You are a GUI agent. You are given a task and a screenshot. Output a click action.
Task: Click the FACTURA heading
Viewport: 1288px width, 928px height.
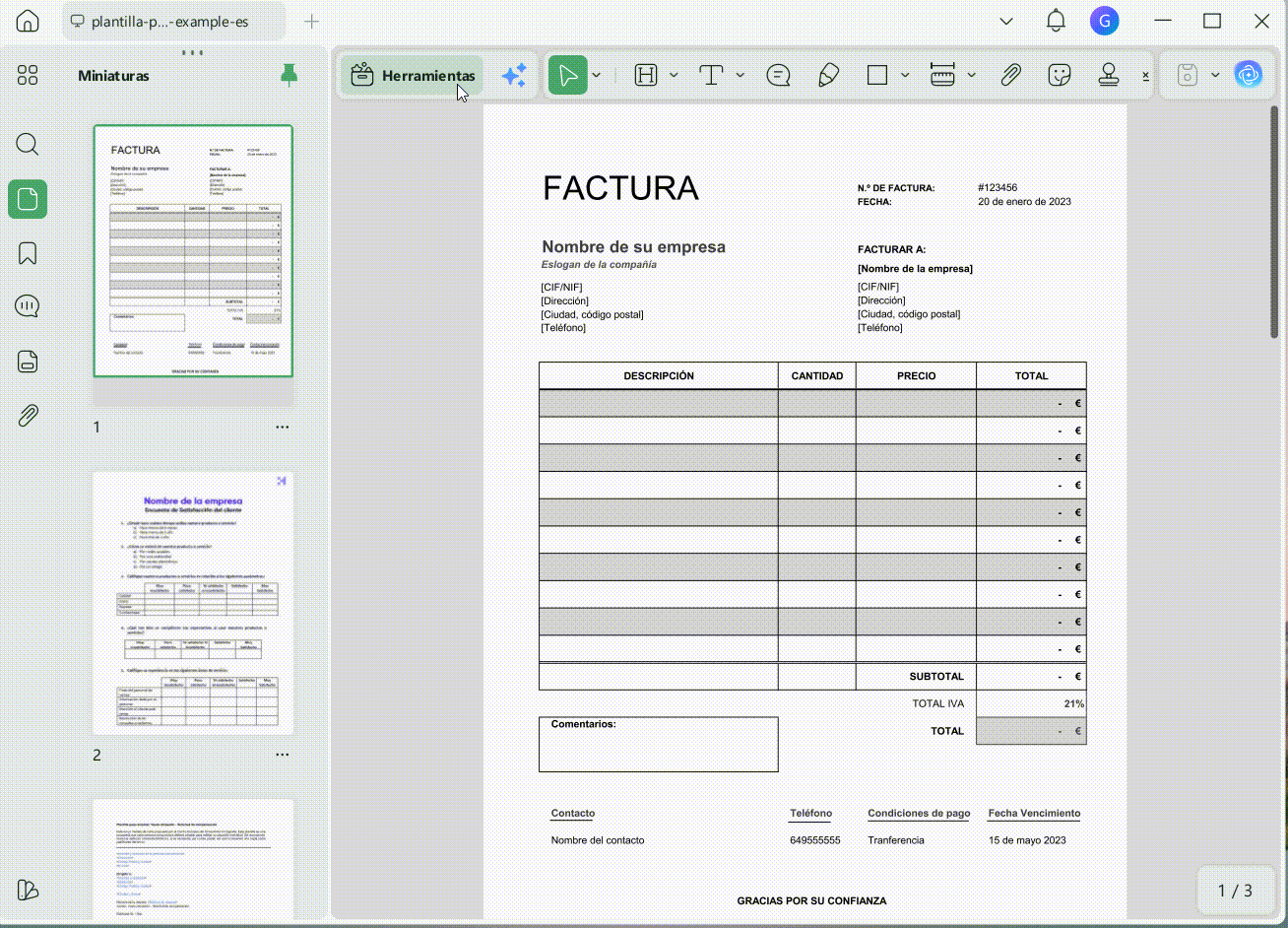[x=620, y=188]
